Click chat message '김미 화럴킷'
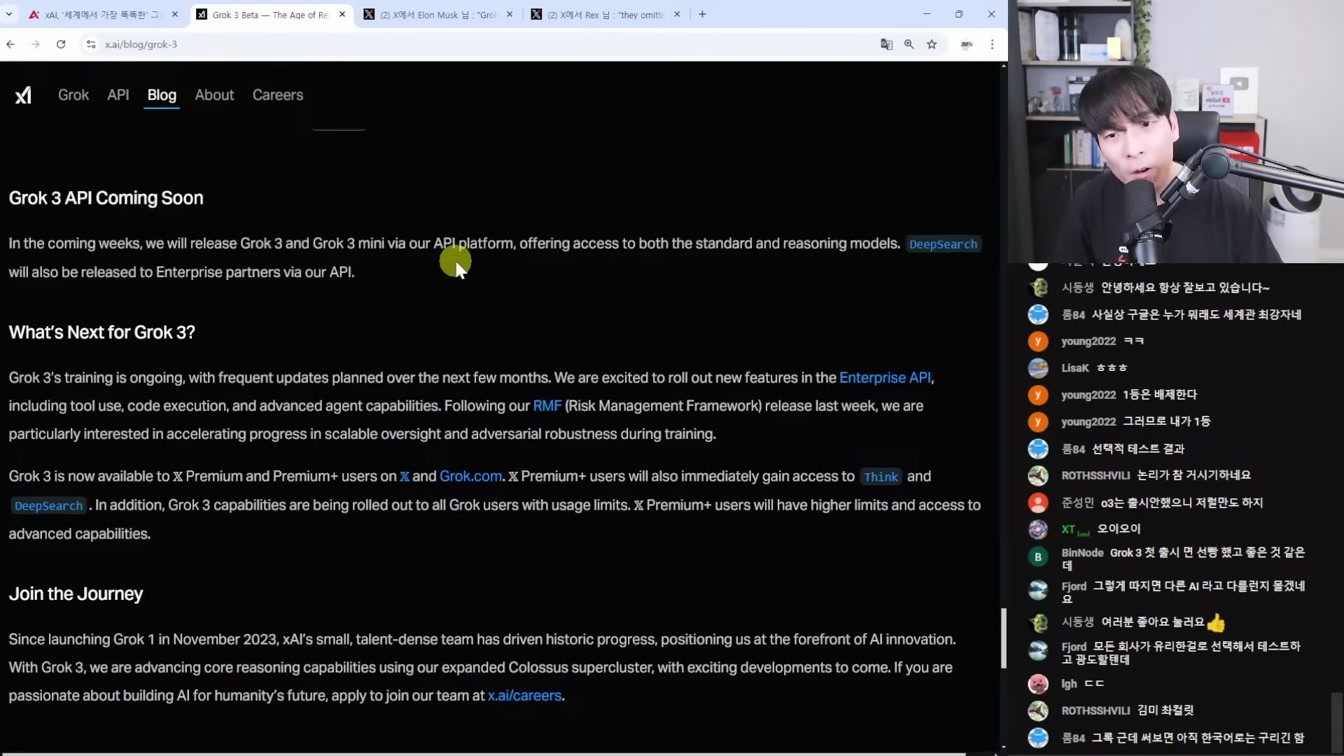1344x756 pixels. [1165, 711]
